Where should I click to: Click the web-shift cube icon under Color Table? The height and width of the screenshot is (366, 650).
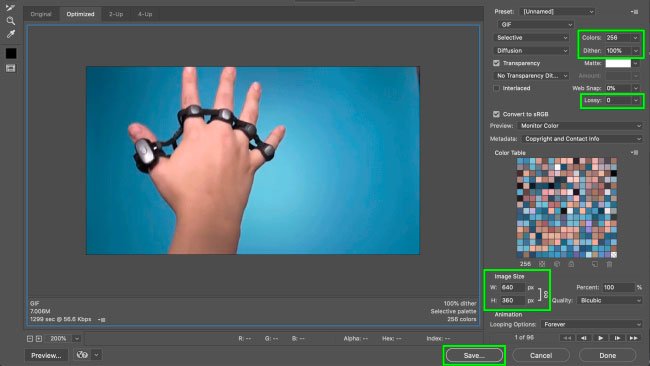[557, 264]
